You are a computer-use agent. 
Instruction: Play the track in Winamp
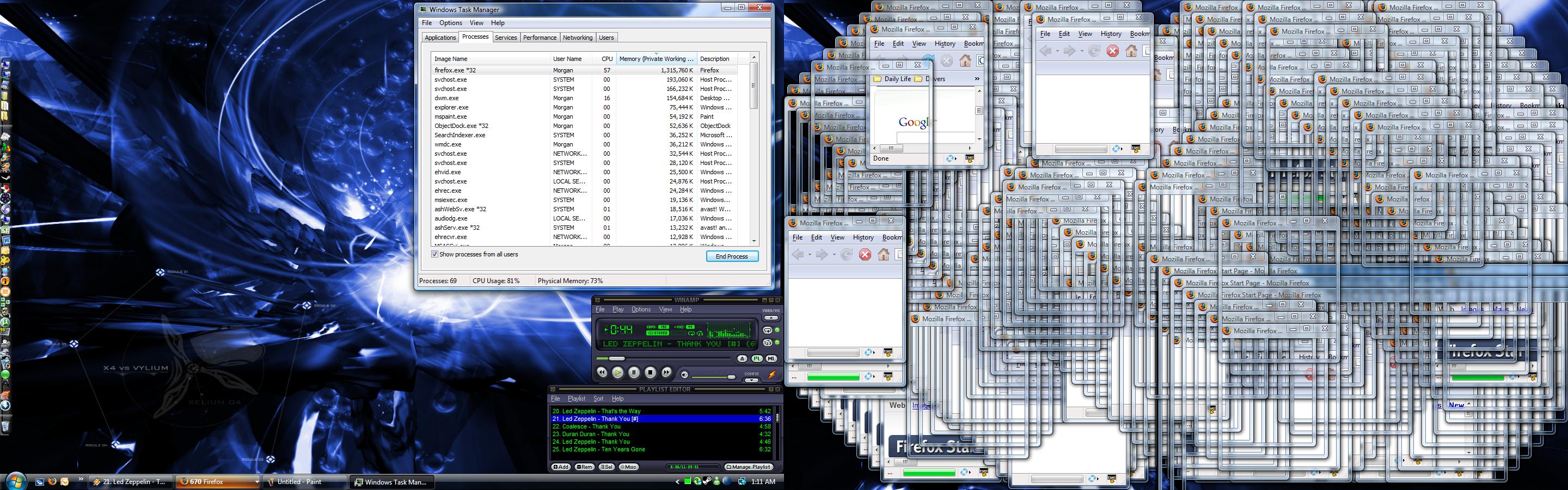coord(617,372)
